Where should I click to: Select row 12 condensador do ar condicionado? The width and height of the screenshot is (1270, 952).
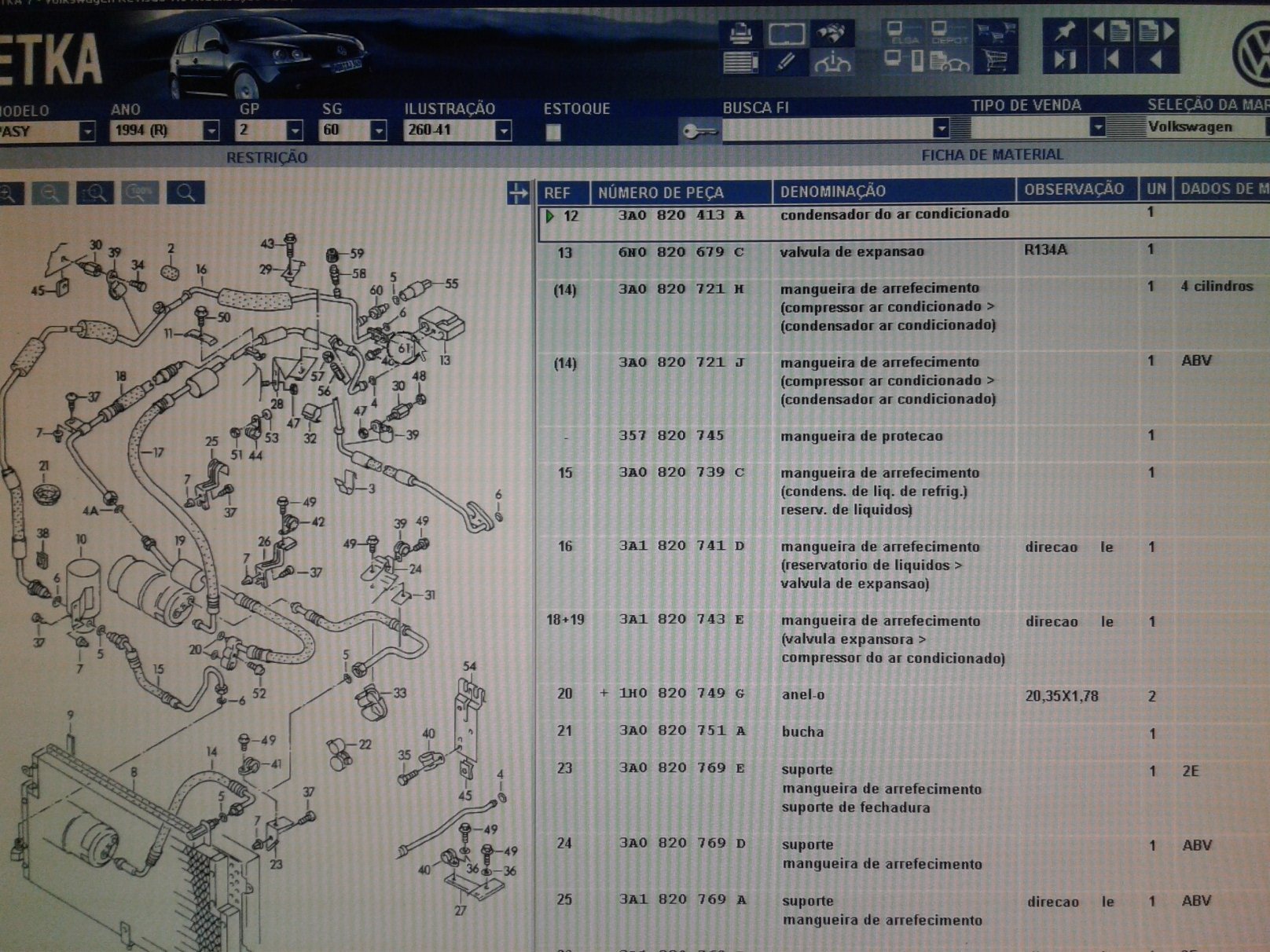click(904, 222)
